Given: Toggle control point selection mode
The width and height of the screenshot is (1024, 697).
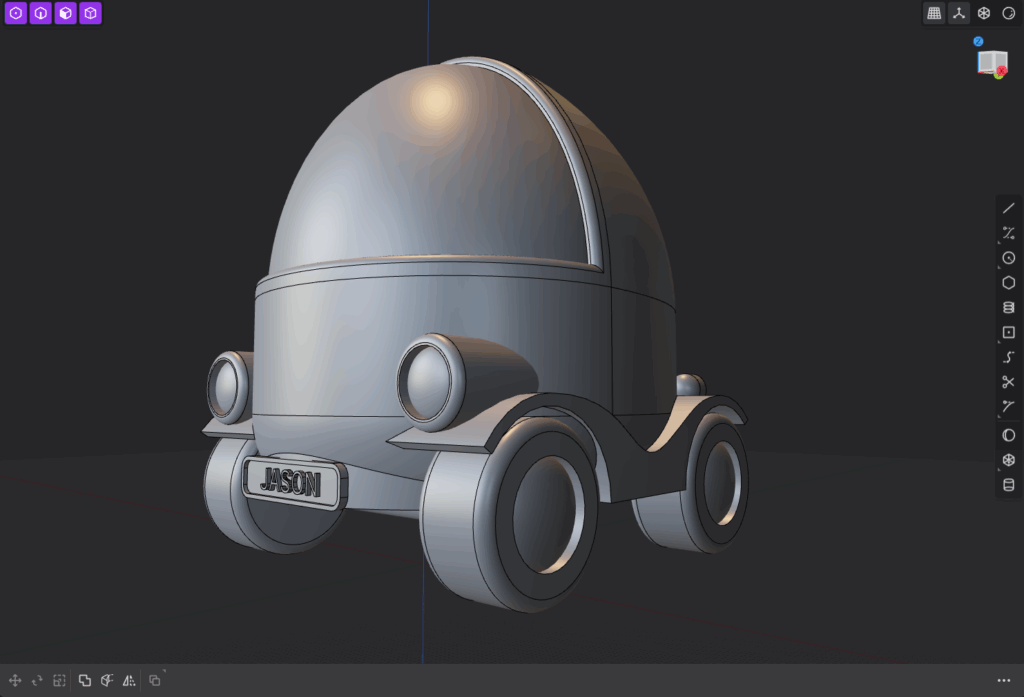Looking at the screenshot, I should [x=16, y=14].
